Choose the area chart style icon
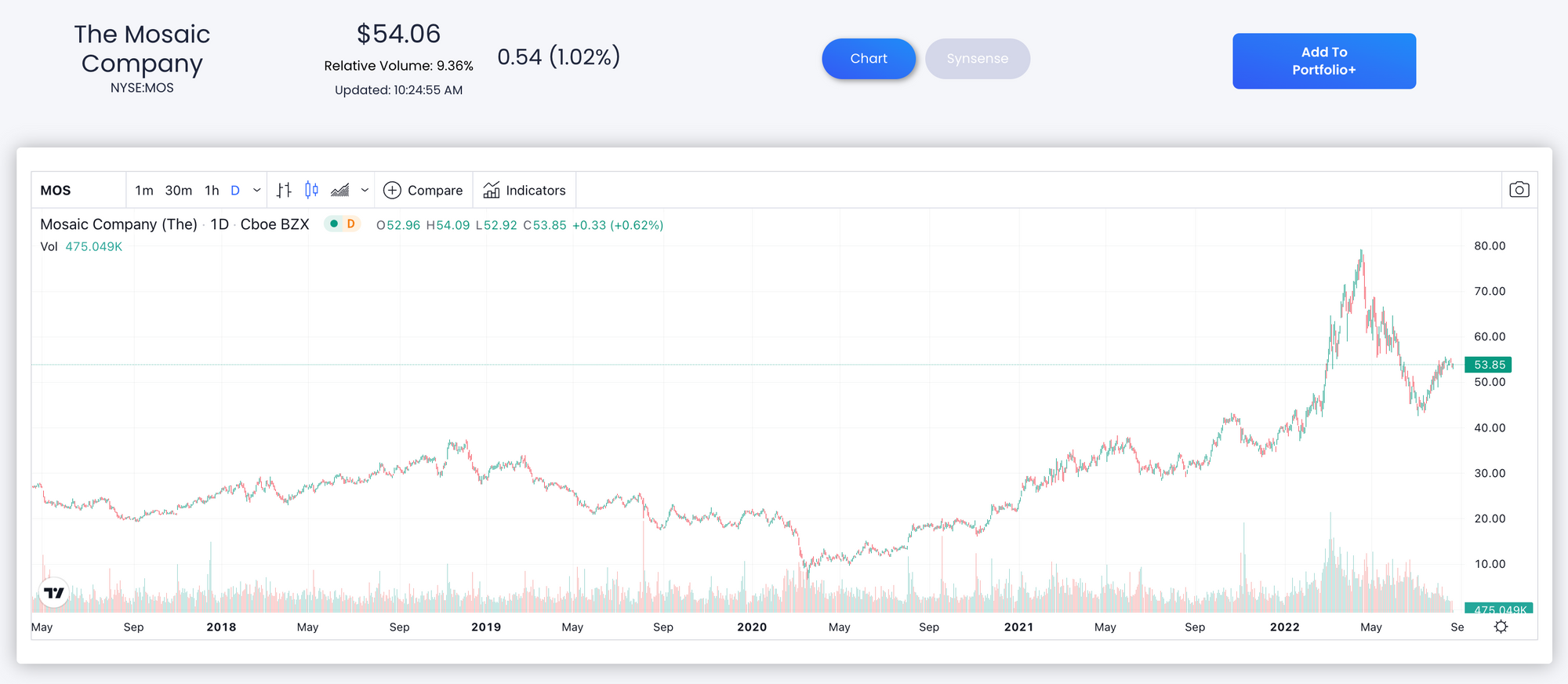This screenshot has width=1568, height=684. 339,190
